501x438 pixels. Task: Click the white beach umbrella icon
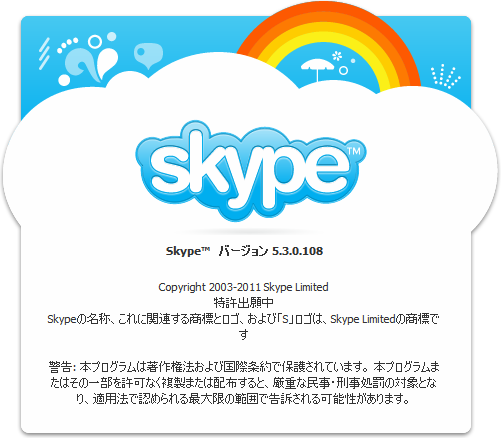tap(317, 69)
